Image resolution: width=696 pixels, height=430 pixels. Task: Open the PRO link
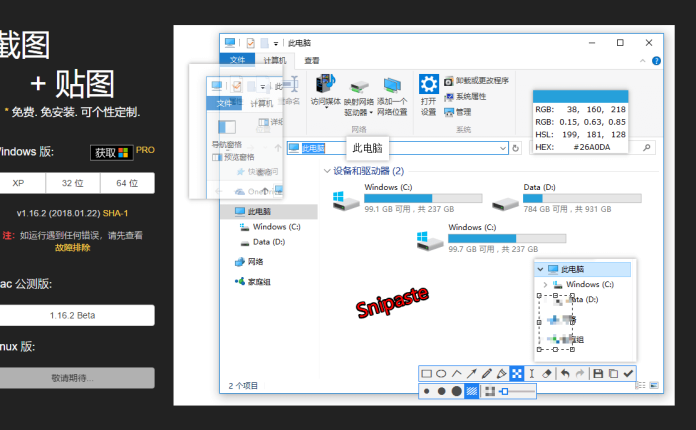click(x=145, y=150)
